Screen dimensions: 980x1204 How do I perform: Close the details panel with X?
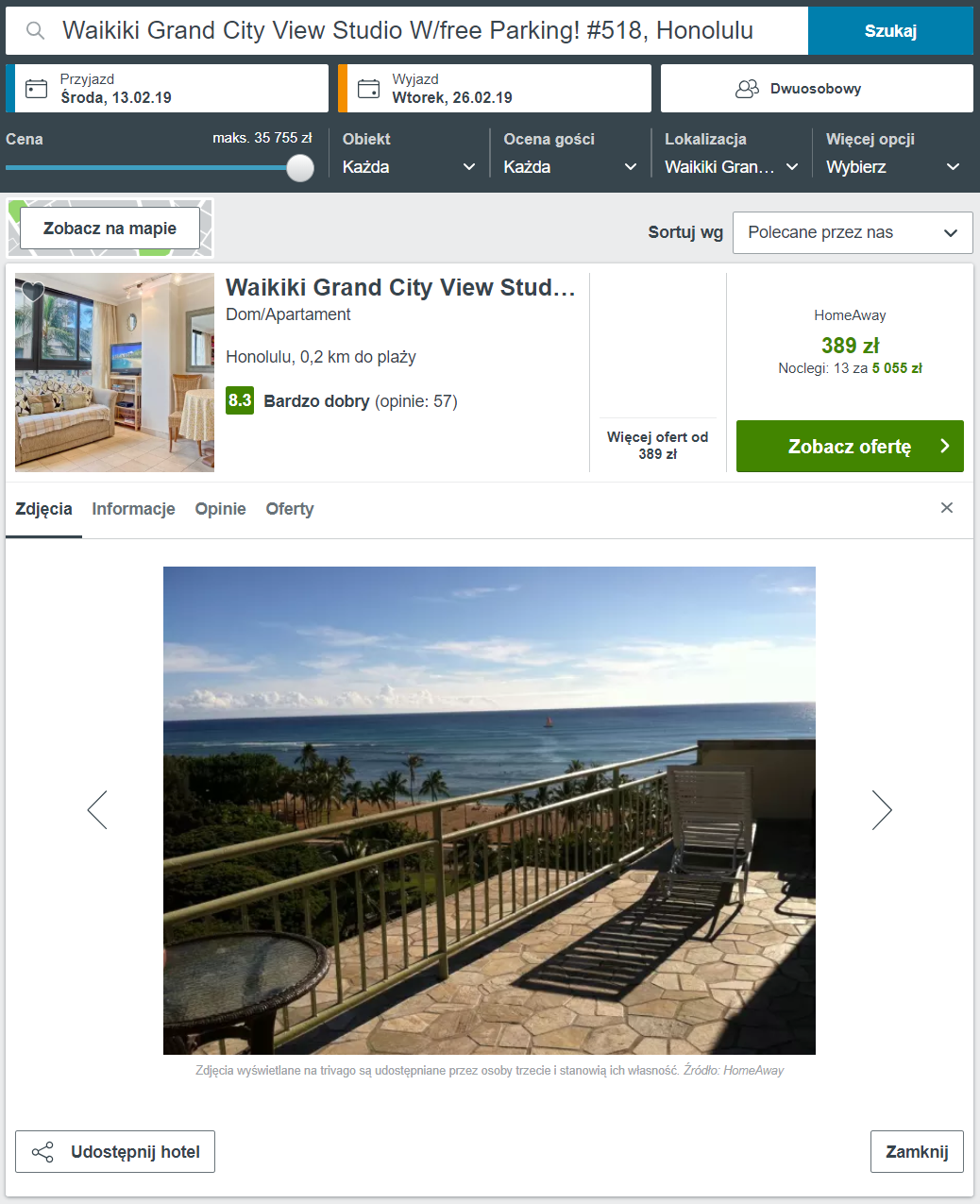click(947, 508)
